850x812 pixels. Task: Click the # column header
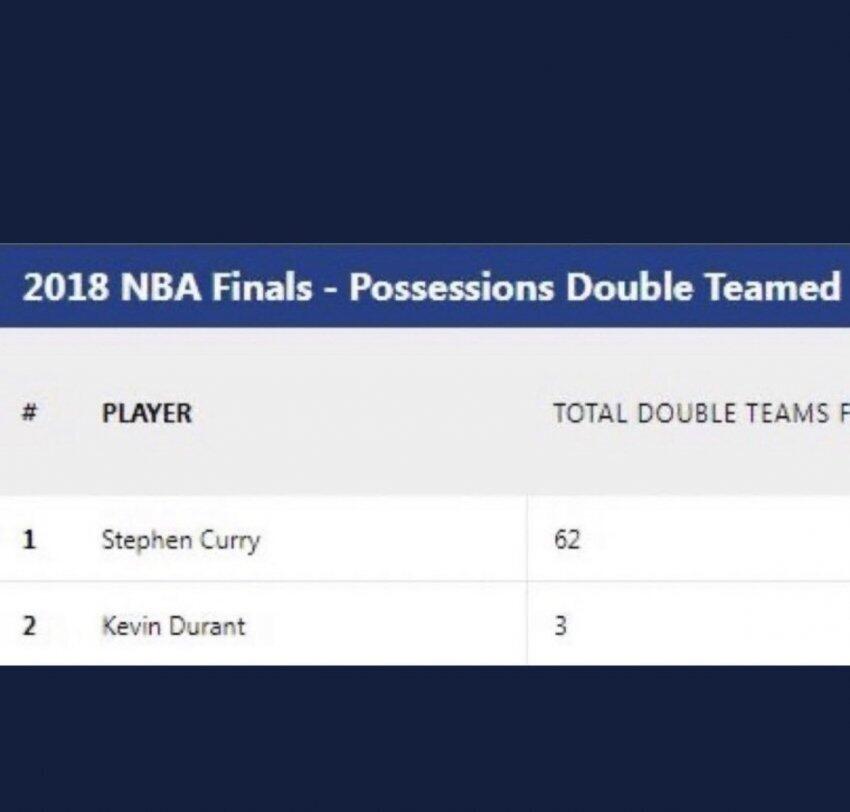[x=29, y=413]
